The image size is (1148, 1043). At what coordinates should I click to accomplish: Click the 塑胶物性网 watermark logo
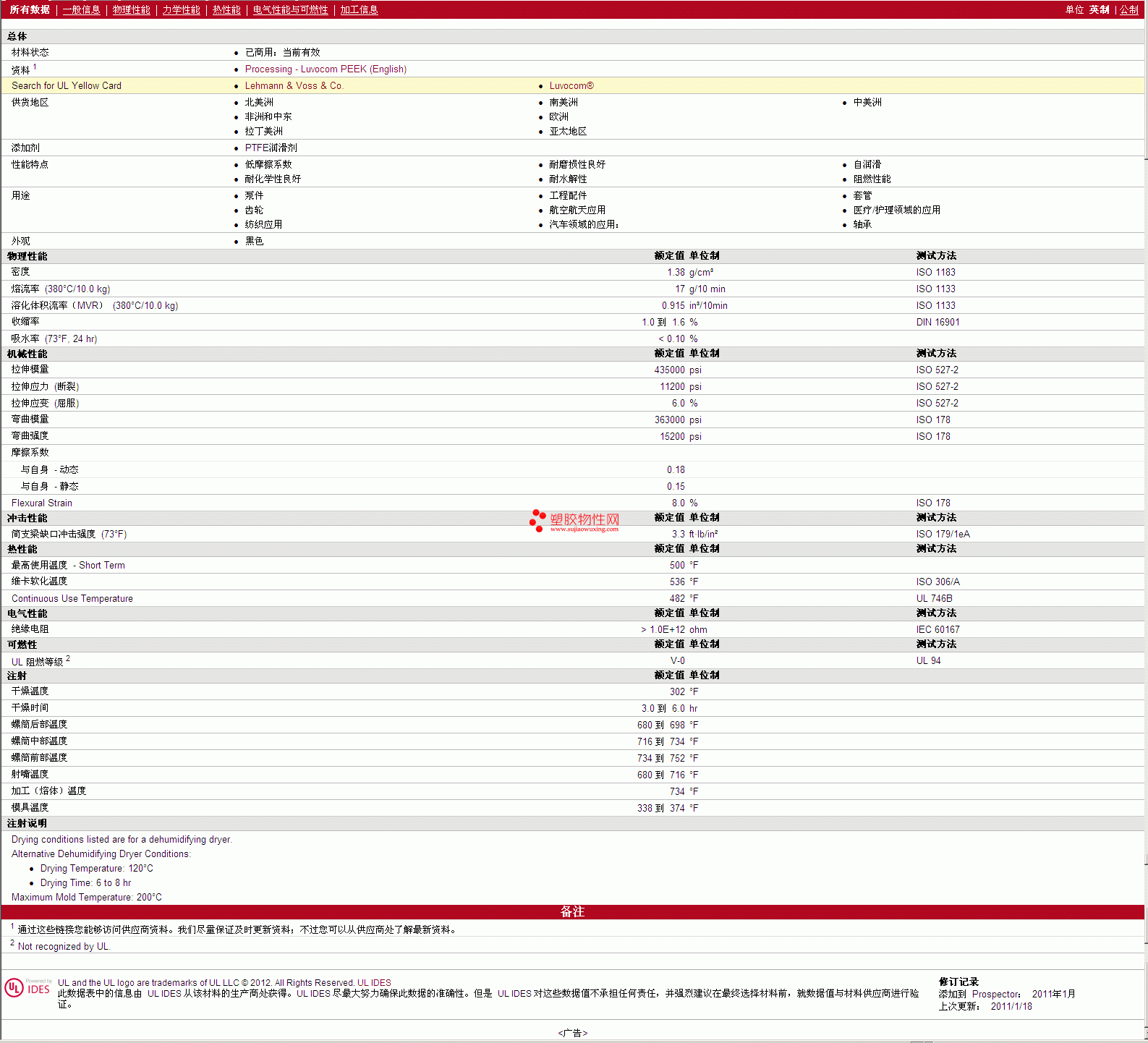point(575,521)
